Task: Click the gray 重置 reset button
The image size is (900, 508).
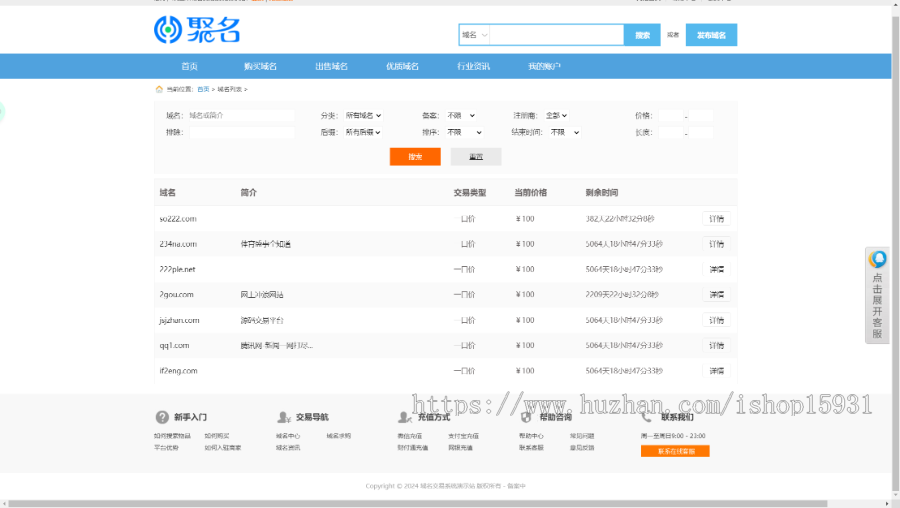Action: [x=476, y=157]
